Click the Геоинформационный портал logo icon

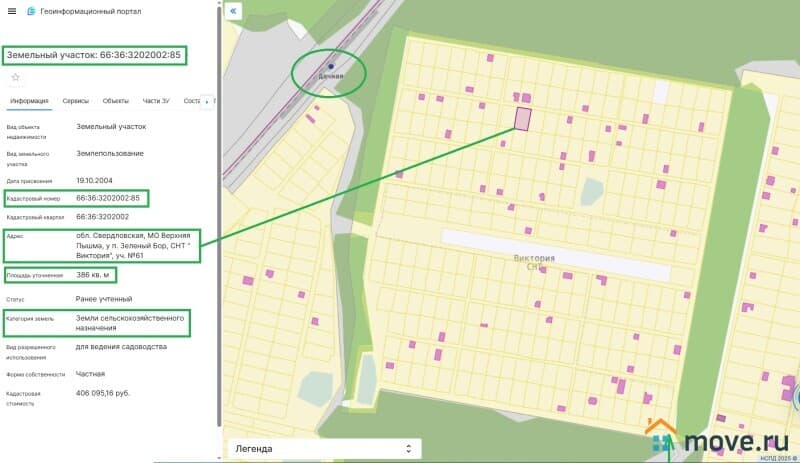coord(31,11)
